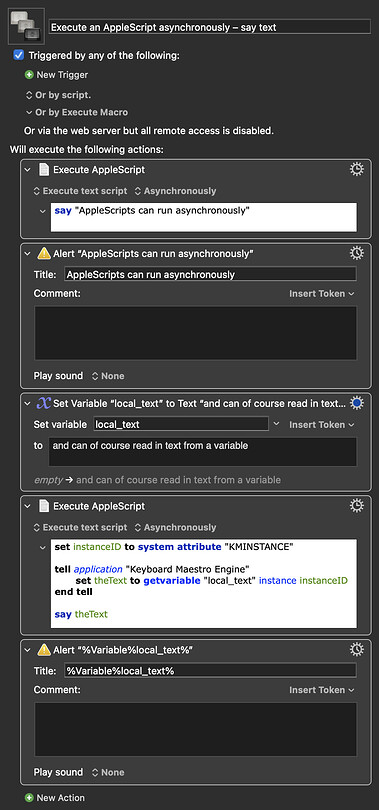Click the 'to' text value area

tap(202, 452)
